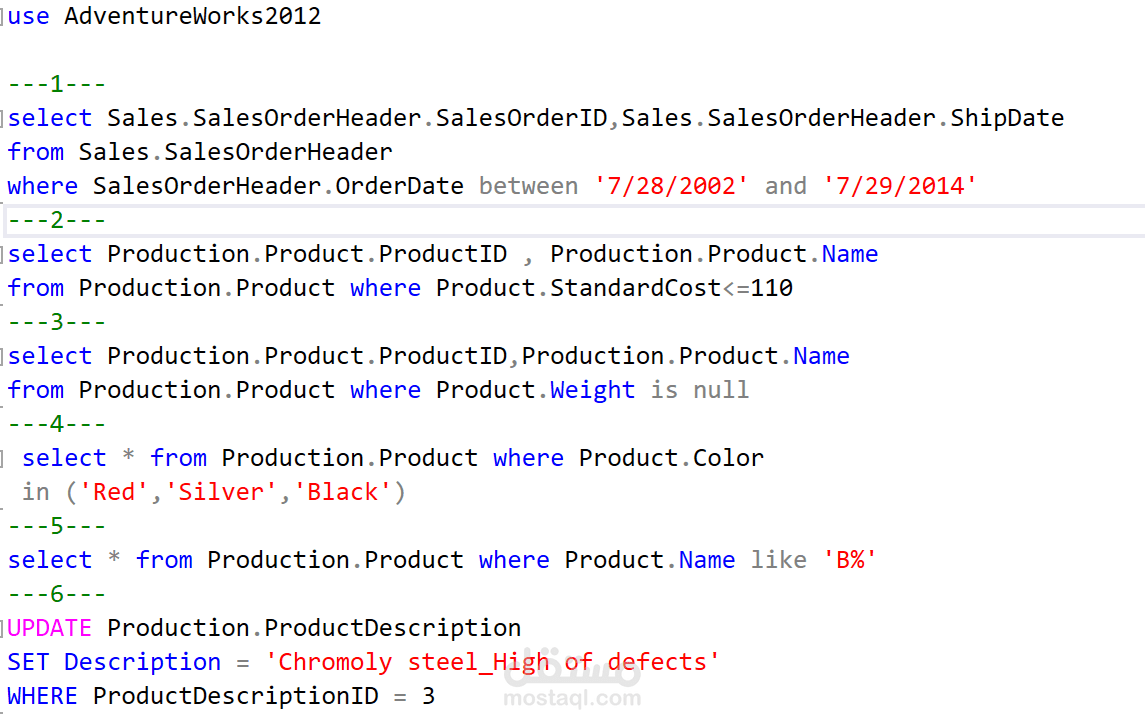1145x724 pixels.
Task: Click the 'Black' string literal
Action: pos(342,492)
